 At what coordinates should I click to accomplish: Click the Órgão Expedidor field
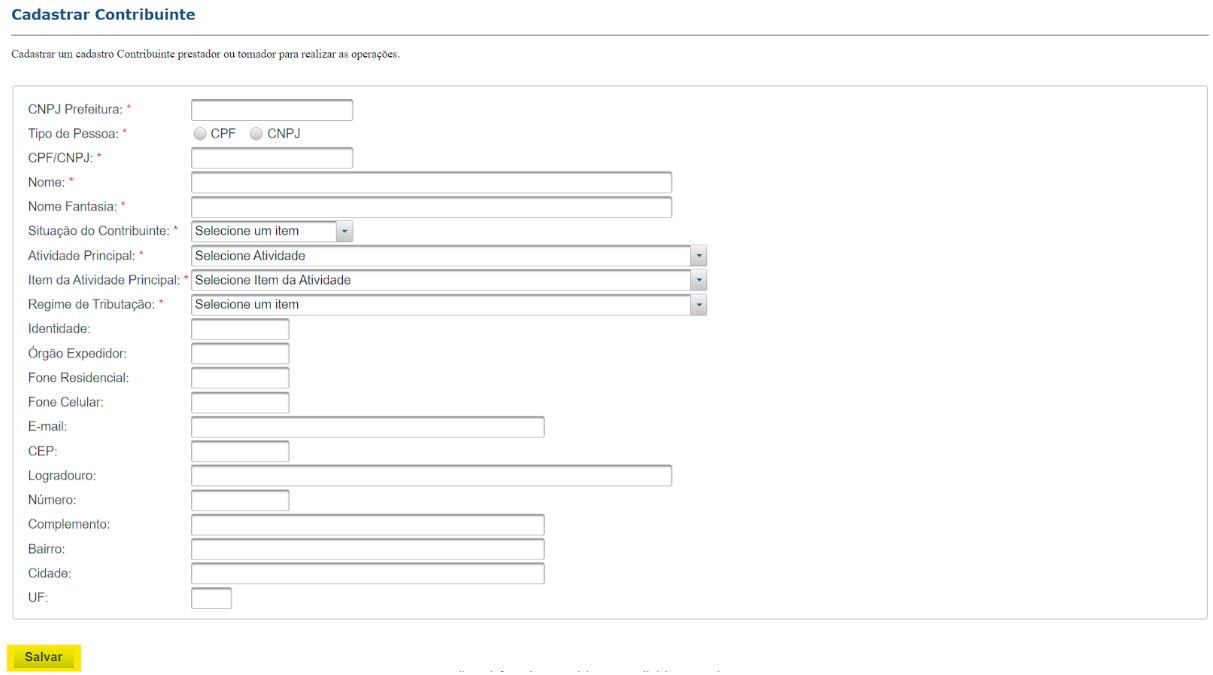tap(240, 354)
